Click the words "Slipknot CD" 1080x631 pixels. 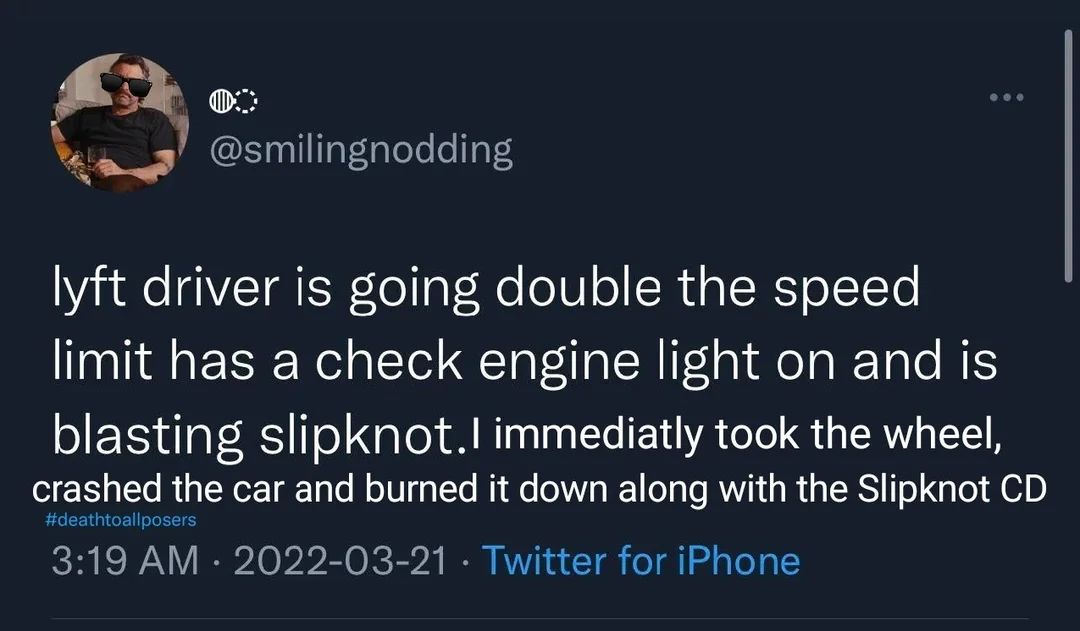[953, 491]
